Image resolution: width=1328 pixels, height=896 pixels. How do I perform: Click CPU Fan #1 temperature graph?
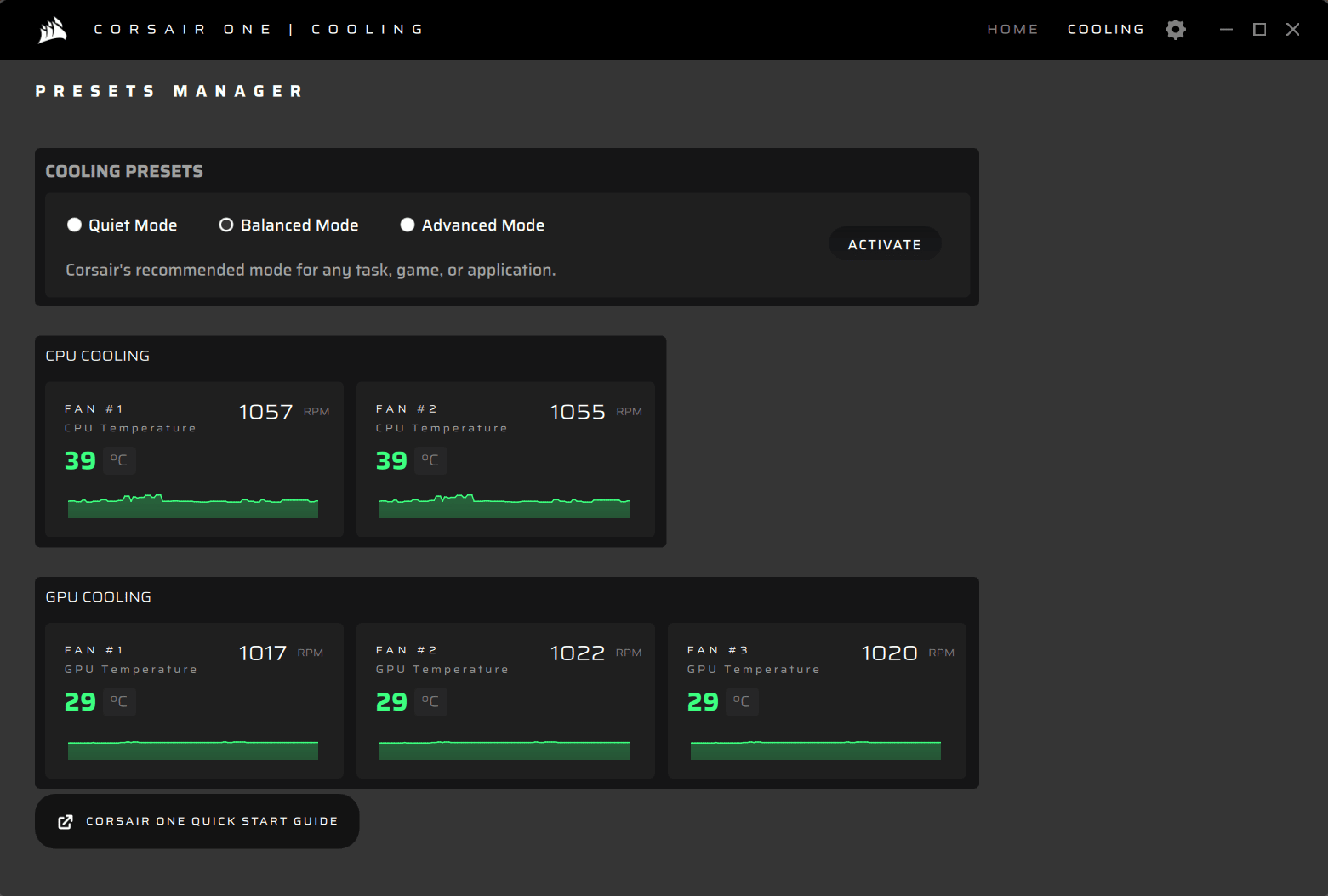point(193,505)
